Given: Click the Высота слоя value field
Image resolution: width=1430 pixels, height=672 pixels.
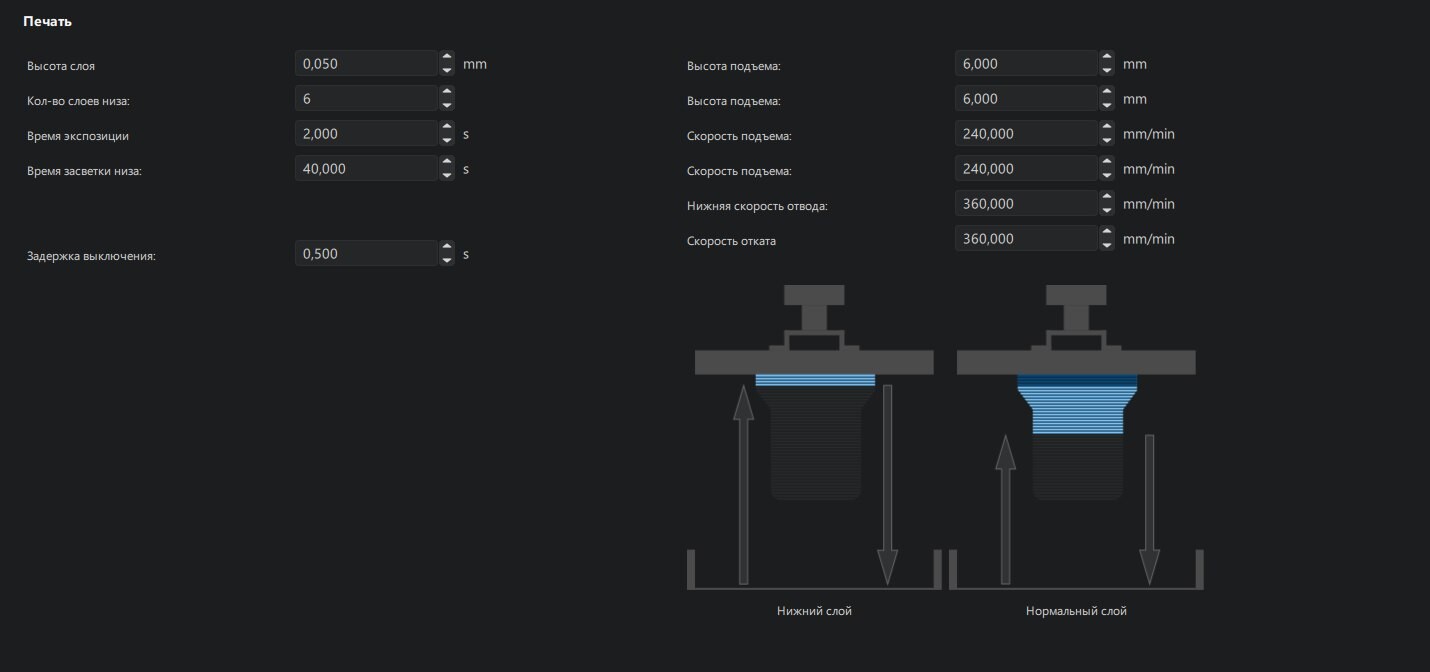Looking at the screenshot, I should coord(367,64).
